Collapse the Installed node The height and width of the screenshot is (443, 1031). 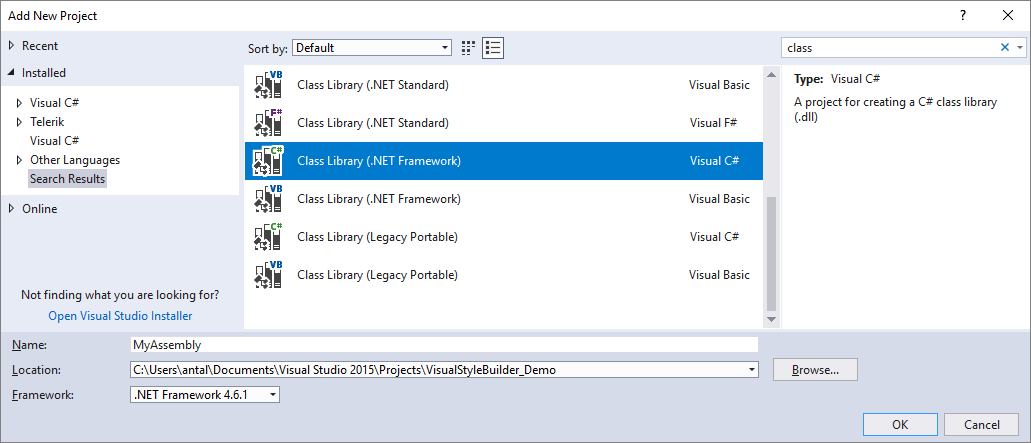pyautogui.click(x=11, y=73)
